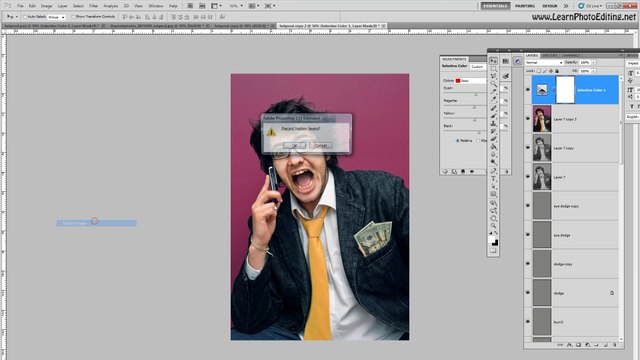
Task: Click the Adjustments panel eye visibility icon
Action: (472, 171)
